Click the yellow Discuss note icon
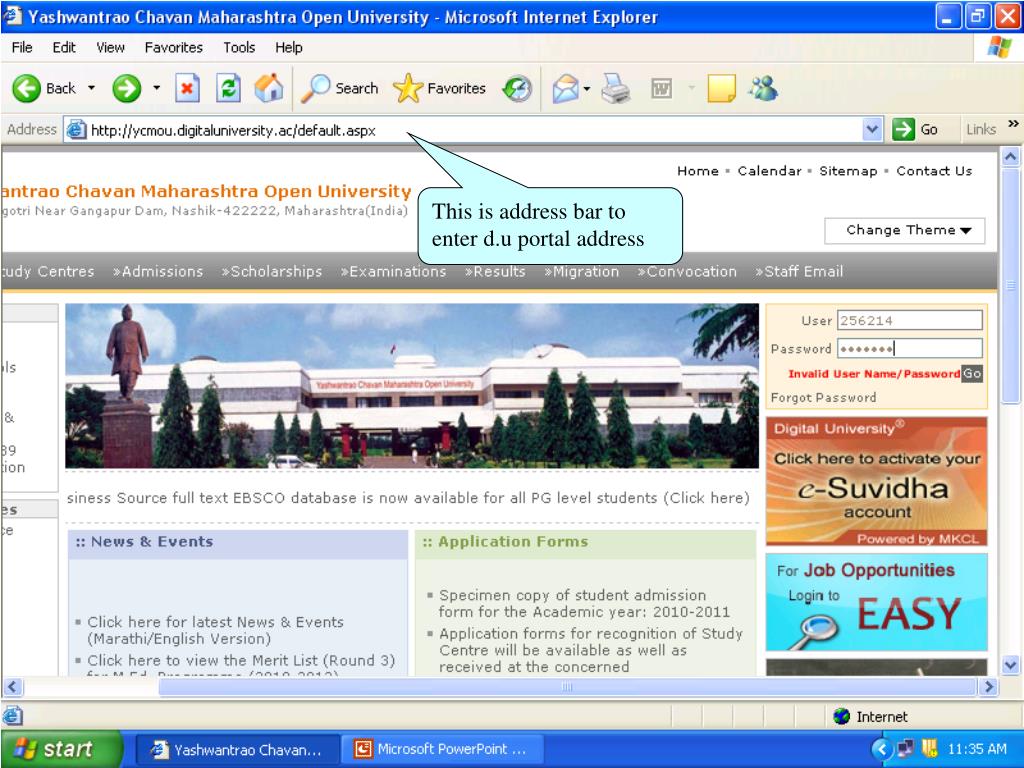This screenshot has height=768, width=1024. [721, 88]
